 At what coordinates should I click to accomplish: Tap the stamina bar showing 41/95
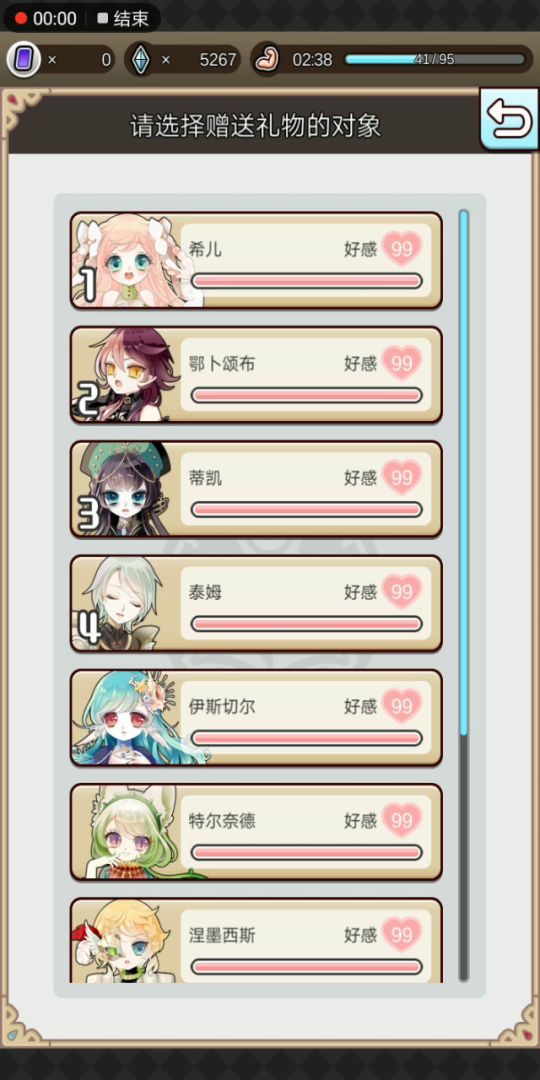pyautogui.click(x=435, y=59)
